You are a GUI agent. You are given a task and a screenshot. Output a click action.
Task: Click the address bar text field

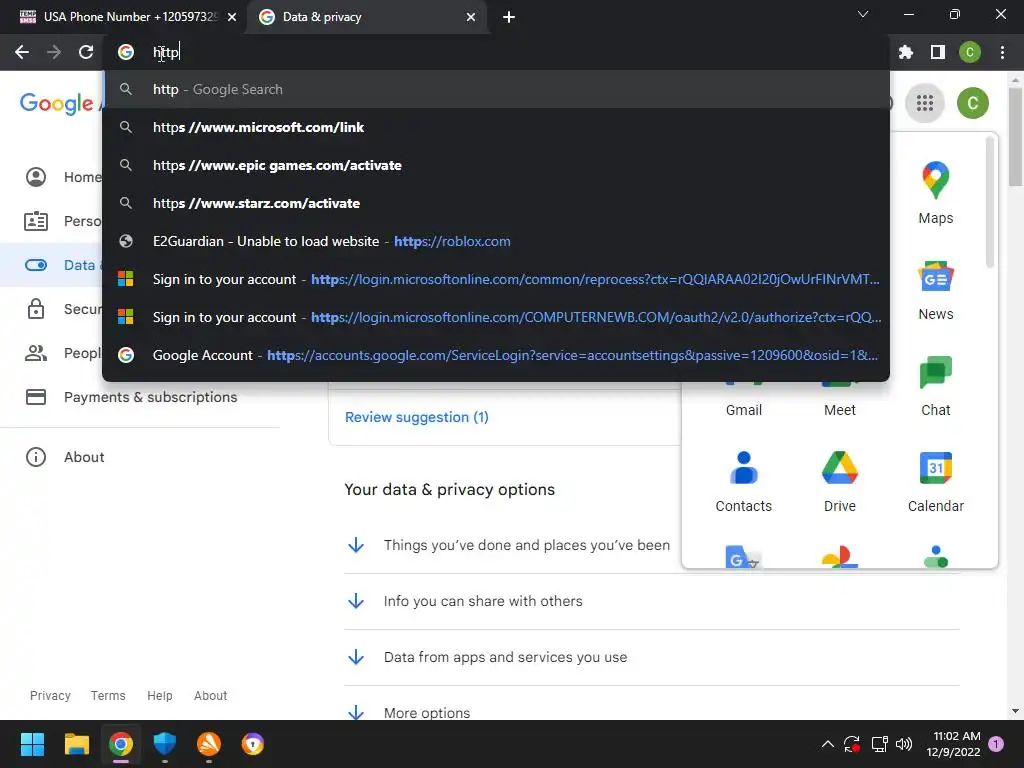click(x=496, y=52)
